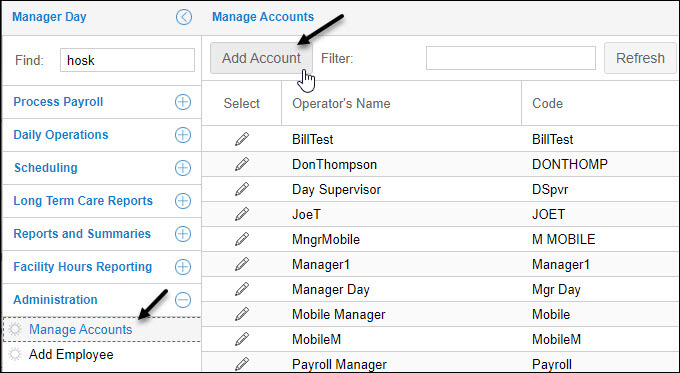680x373 pixels.
Task: Open Long Term Care Reports section
Action: point(83,201)
